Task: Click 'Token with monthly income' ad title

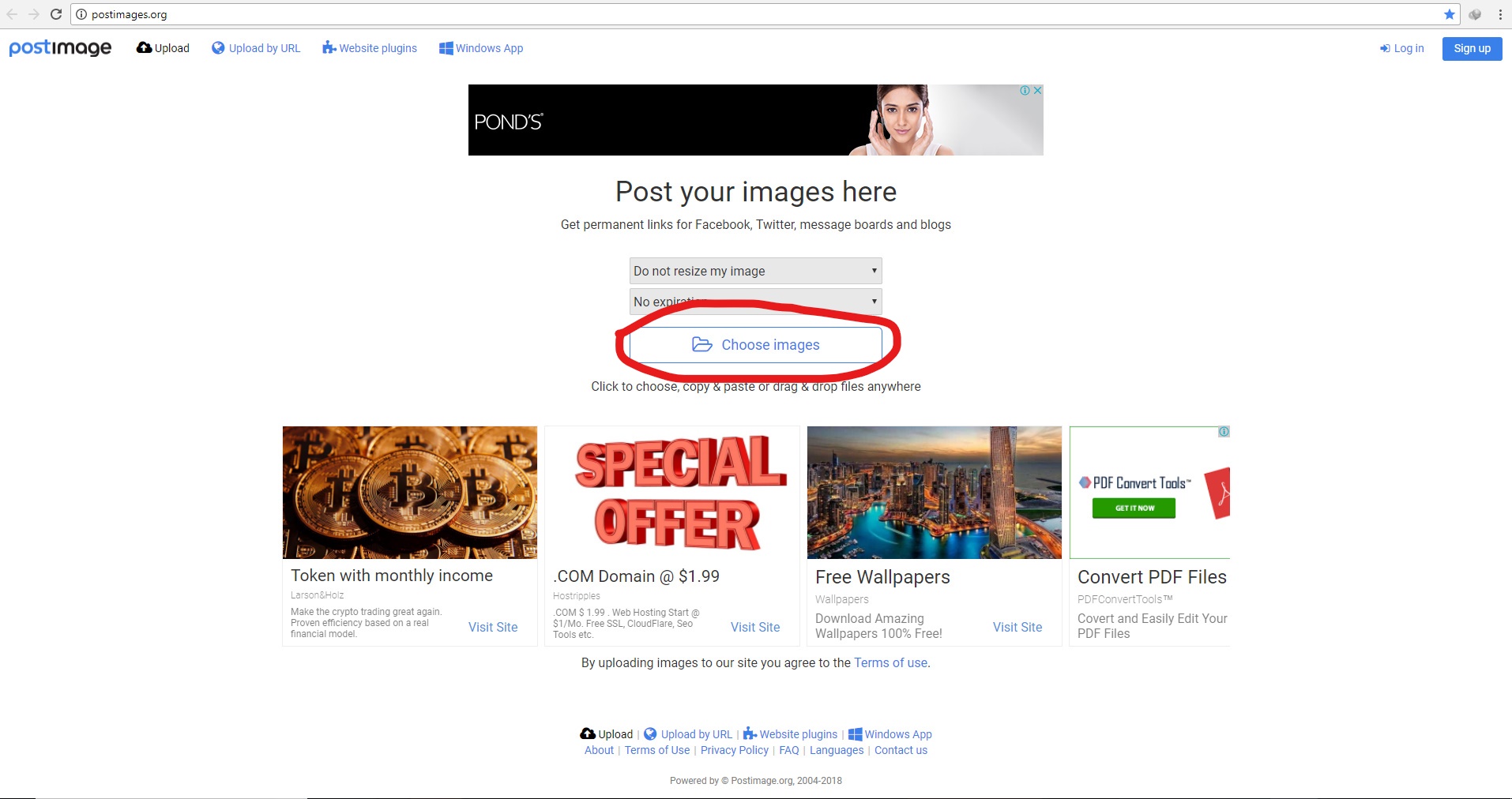Action: [x=392, y=576]
